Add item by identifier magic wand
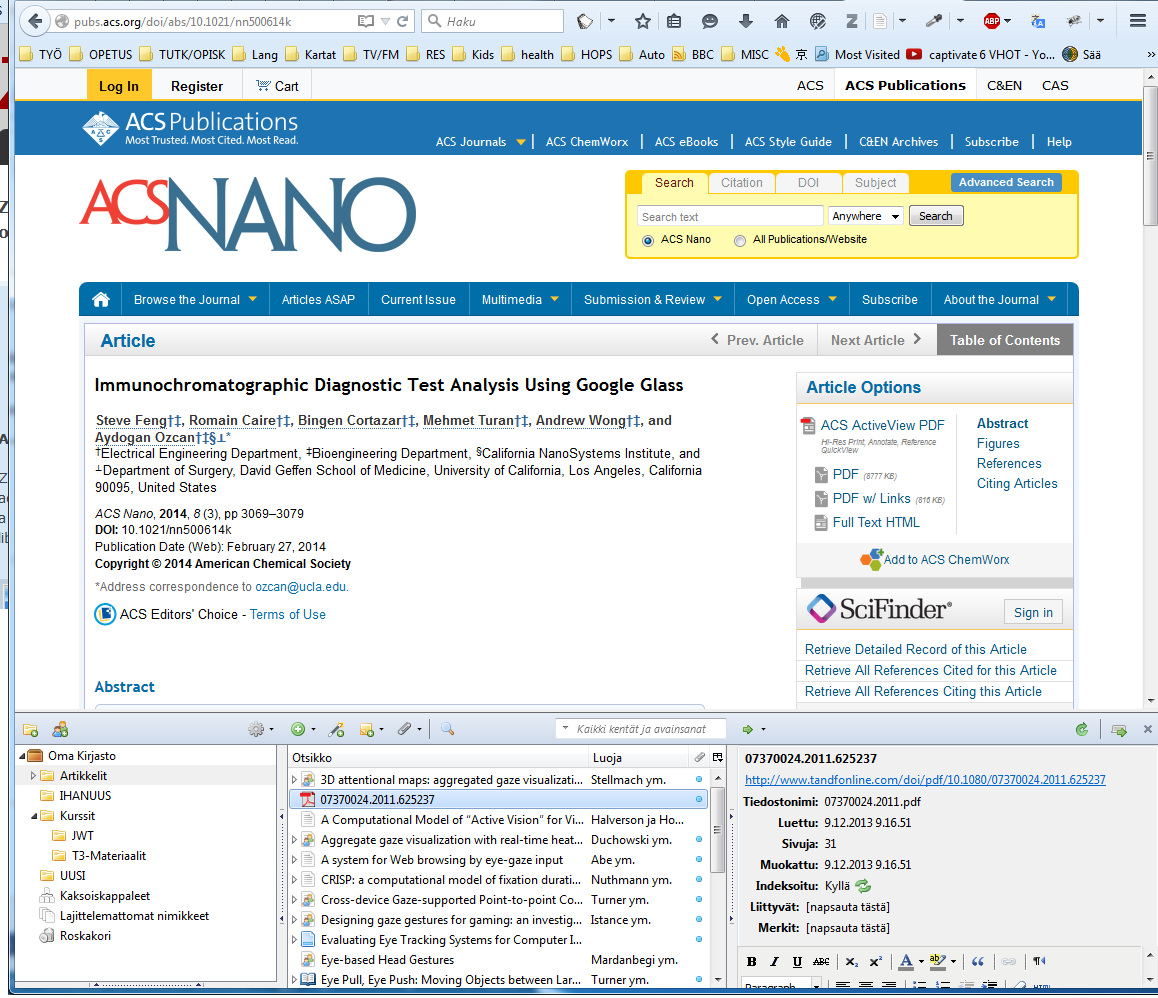 click(337, 730)
